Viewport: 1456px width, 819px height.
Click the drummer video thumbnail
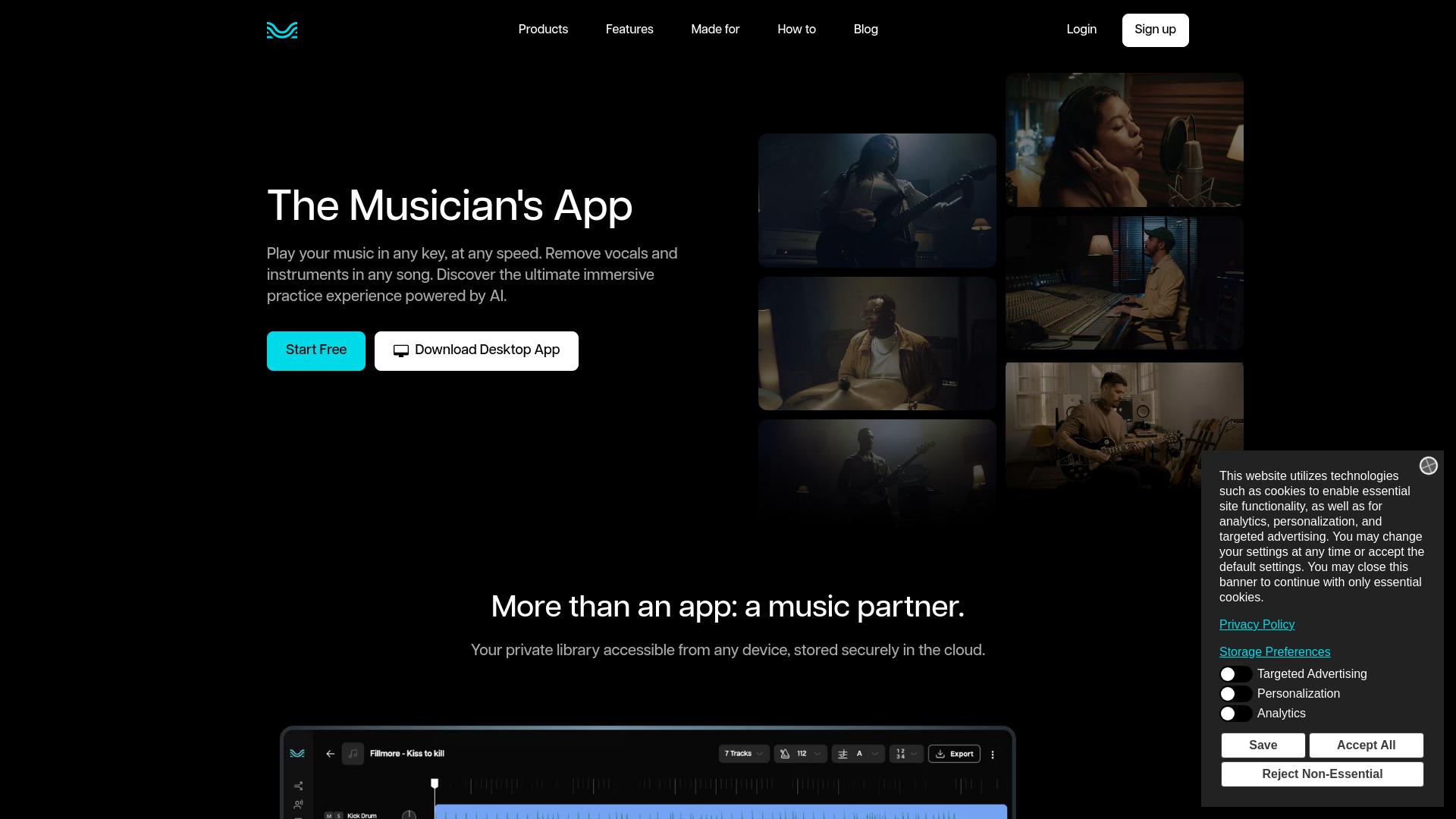[877, 344]
